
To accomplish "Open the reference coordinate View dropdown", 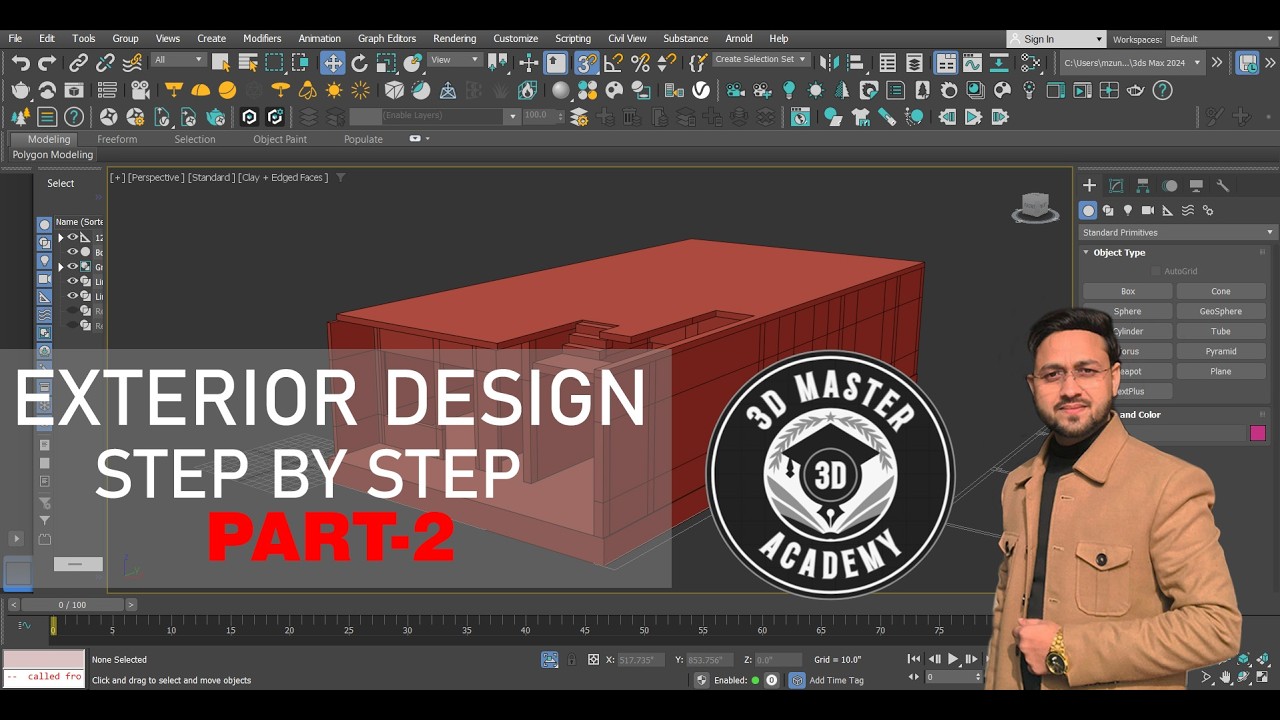I will coord(455,60).
